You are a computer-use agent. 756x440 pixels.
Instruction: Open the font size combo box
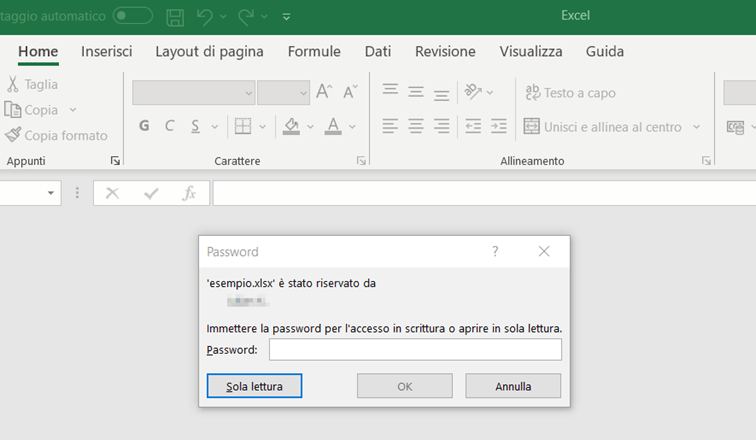[x=283, y=93]
